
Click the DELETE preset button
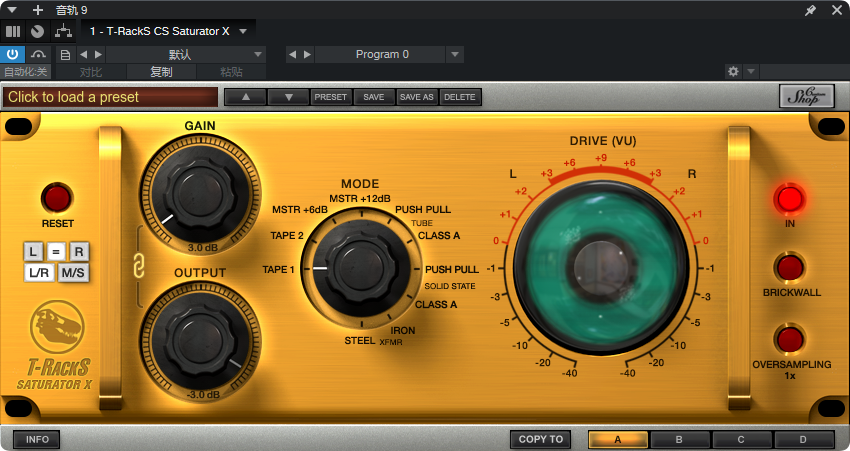460,97
